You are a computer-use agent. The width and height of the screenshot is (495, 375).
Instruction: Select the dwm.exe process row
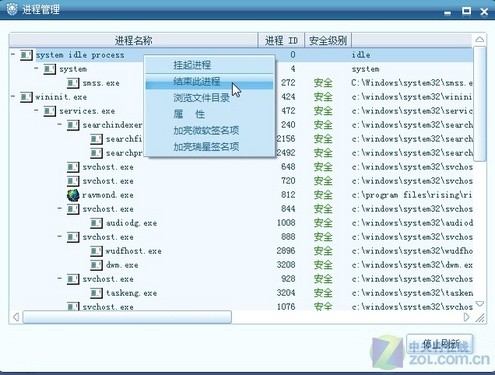(241, 265)
